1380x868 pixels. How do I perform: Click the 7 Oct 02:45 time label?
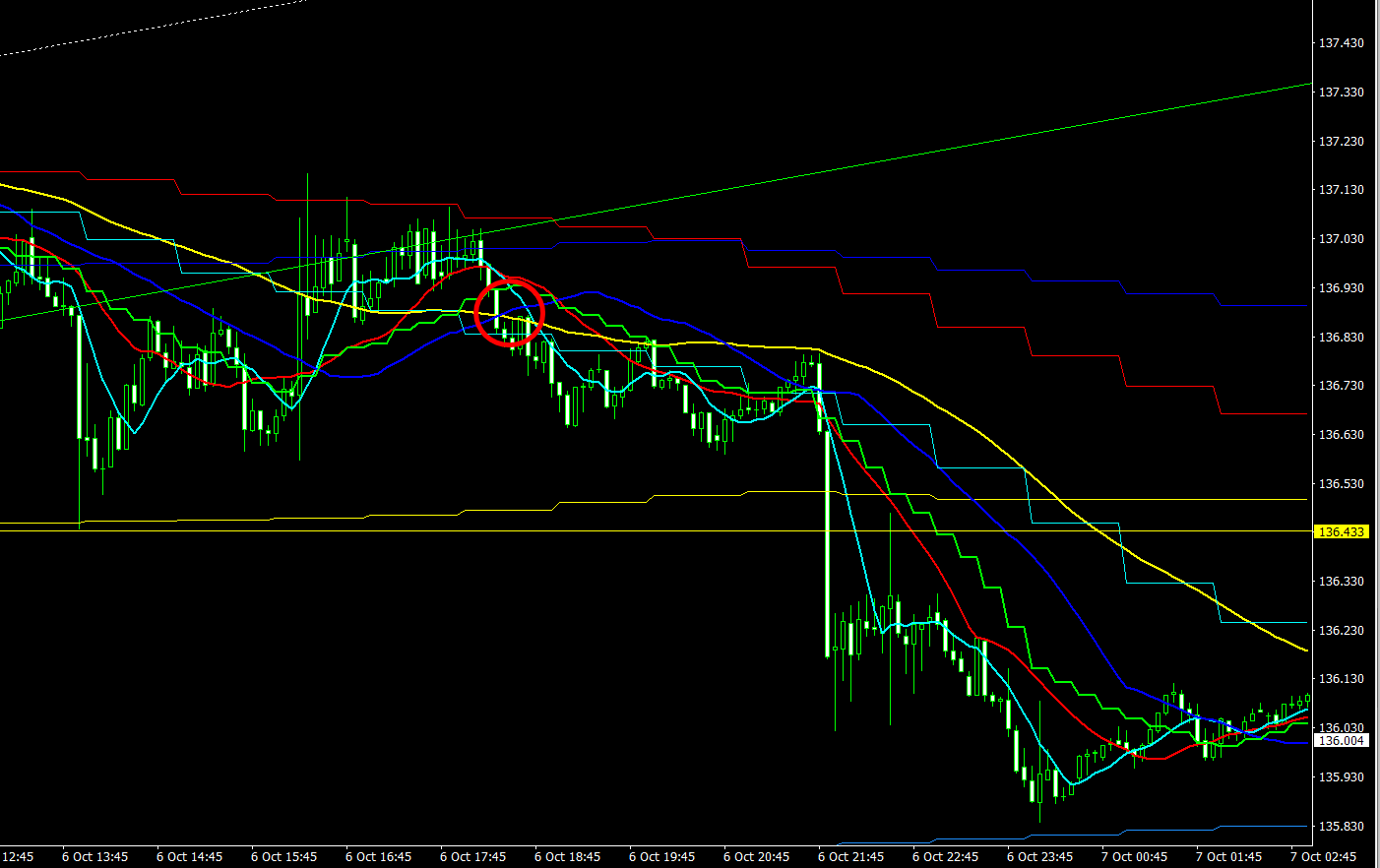1323,857
